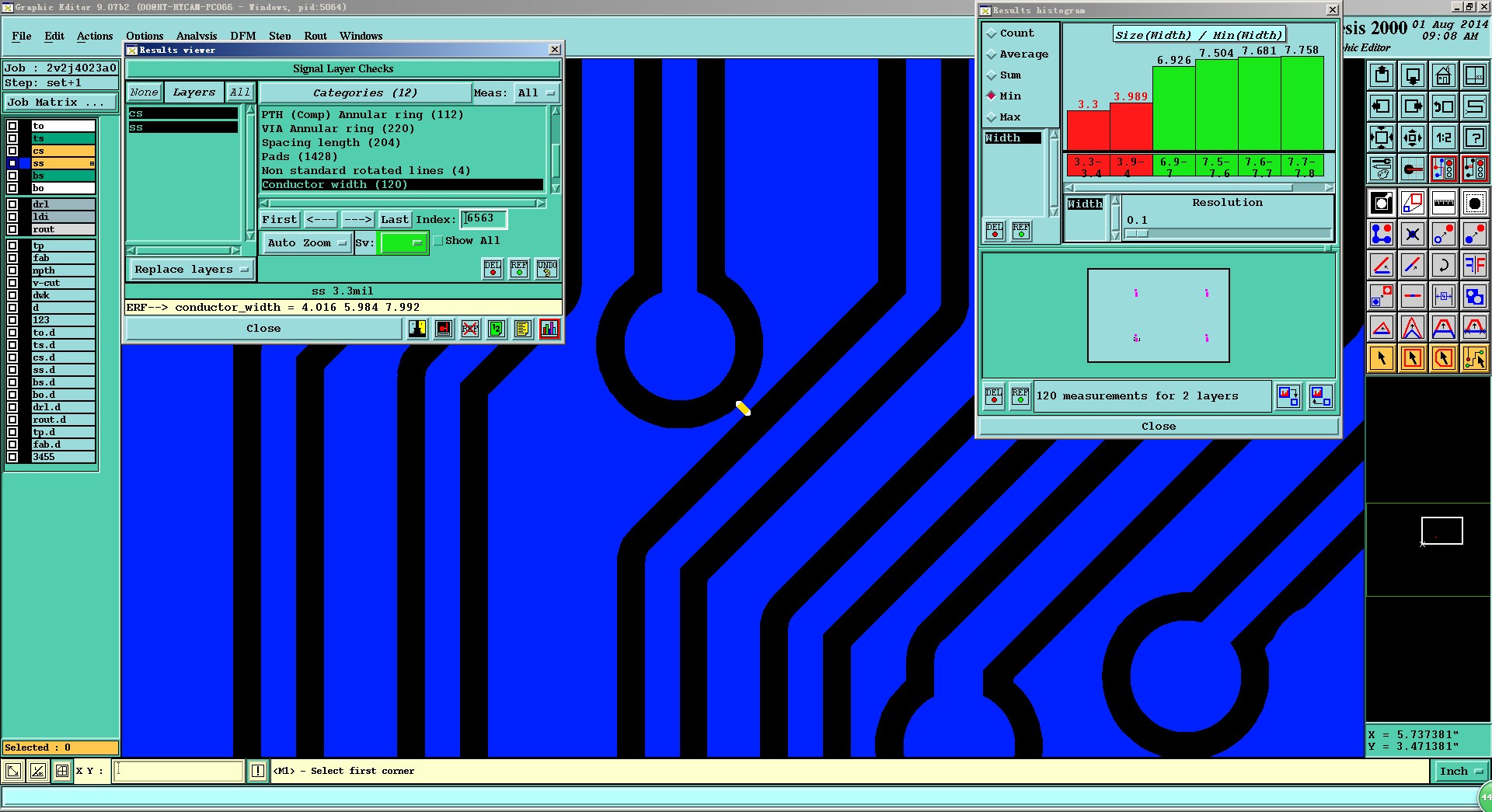The height and width of the screenshot is (812, 1492).
Task: Enable the Show All checkbox
Action: pyautogui.click(x=438, y=241)
